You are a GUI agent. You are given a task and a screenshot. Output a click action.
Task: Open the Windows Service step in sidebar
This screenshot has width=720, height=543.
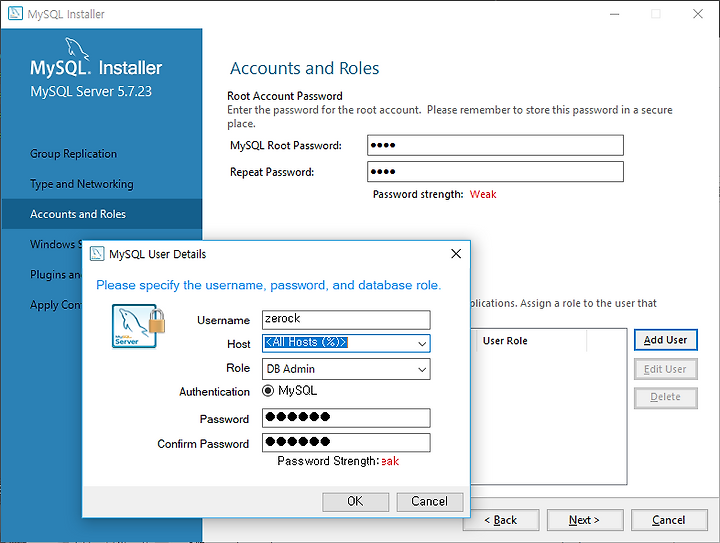point(56,244)
